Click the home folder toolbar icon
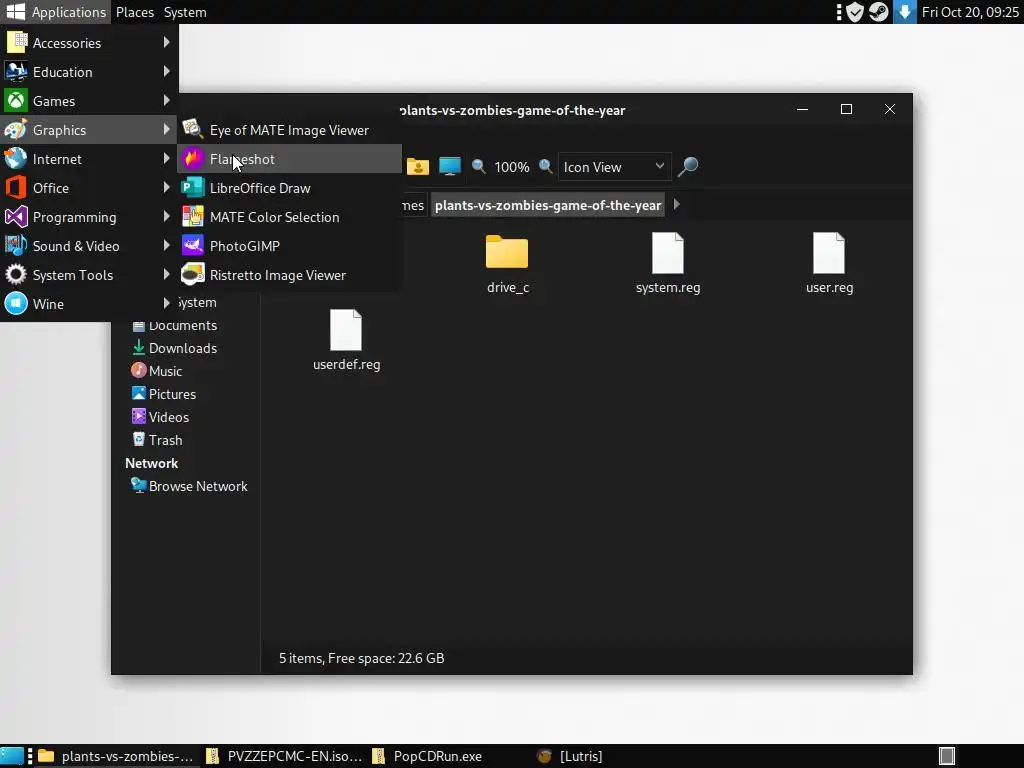1024x768 pixels. pyautogui.click(x=418, y=167)
